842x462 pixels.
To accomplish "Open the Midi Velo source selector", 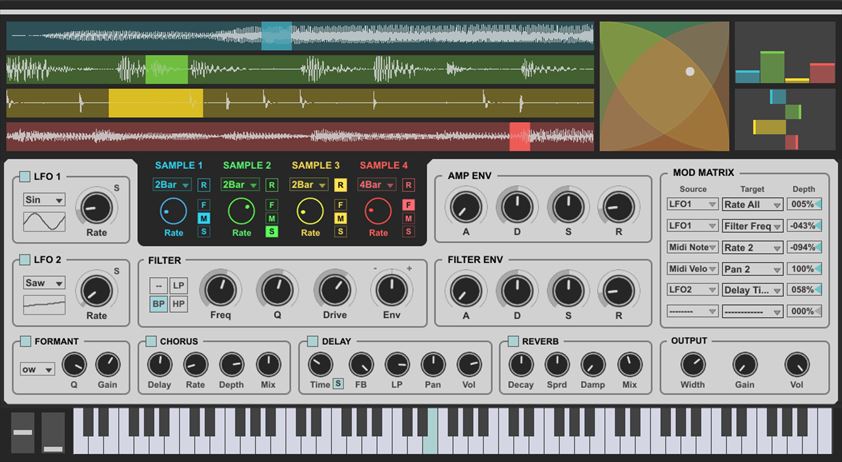I will [x=692, y=269].
